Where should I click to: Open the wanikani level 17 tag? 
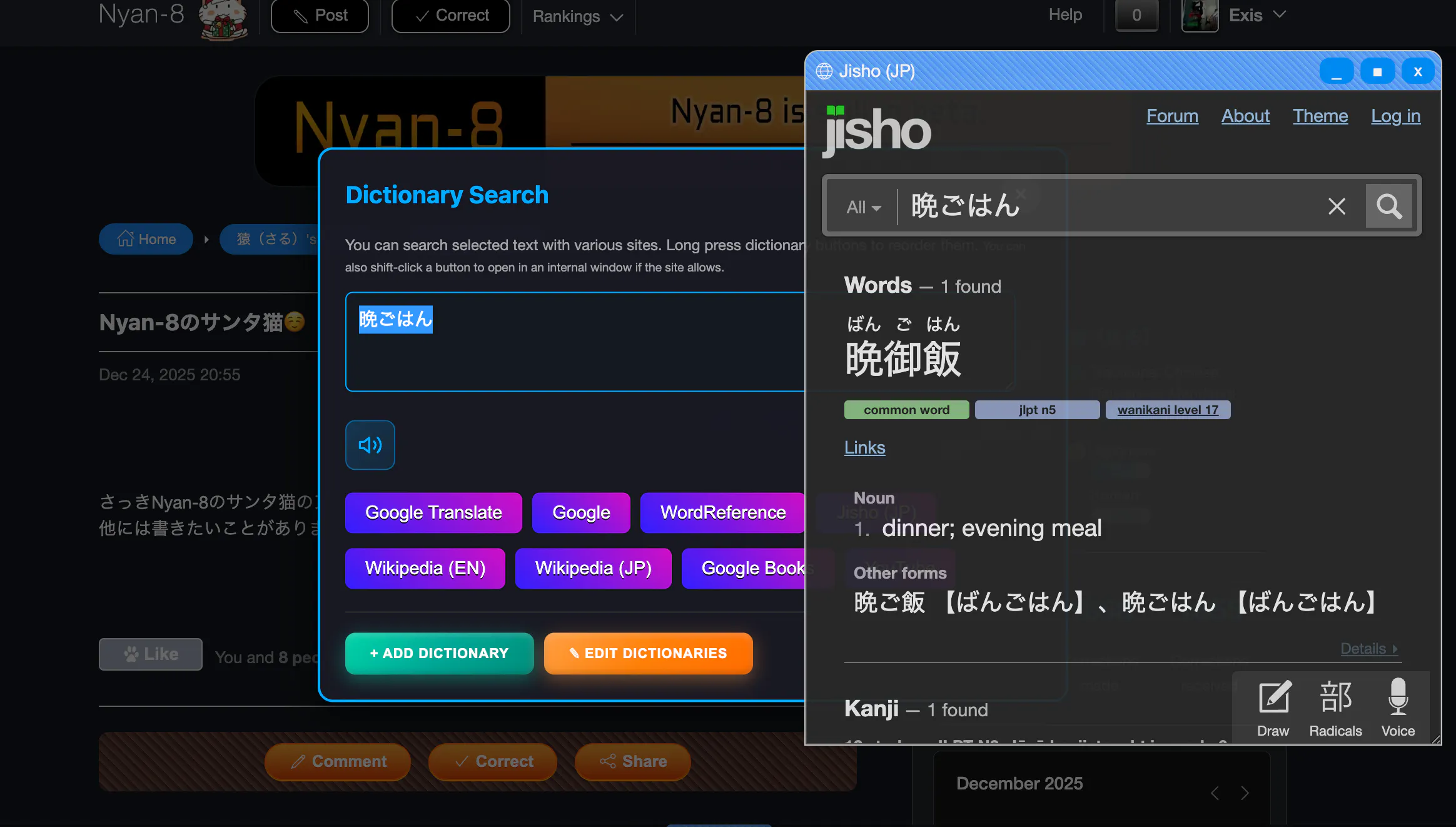(1168, 410)
